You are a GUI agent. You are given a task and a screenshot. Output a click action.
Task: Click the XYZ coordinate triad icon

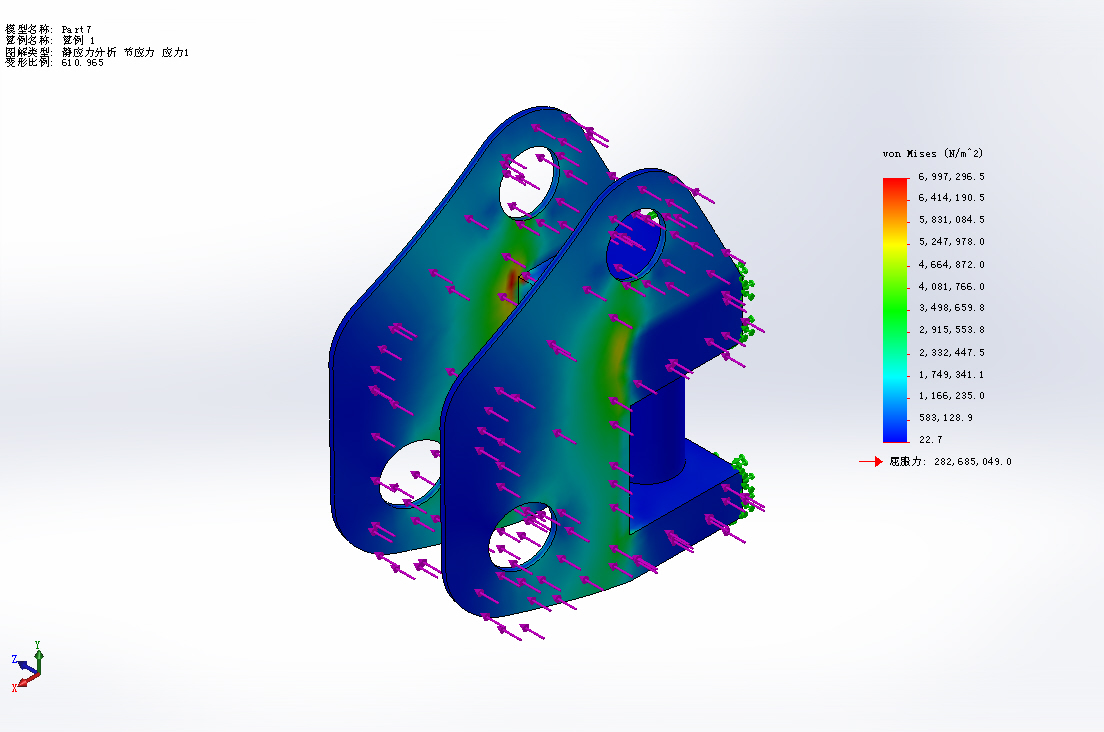27,667
